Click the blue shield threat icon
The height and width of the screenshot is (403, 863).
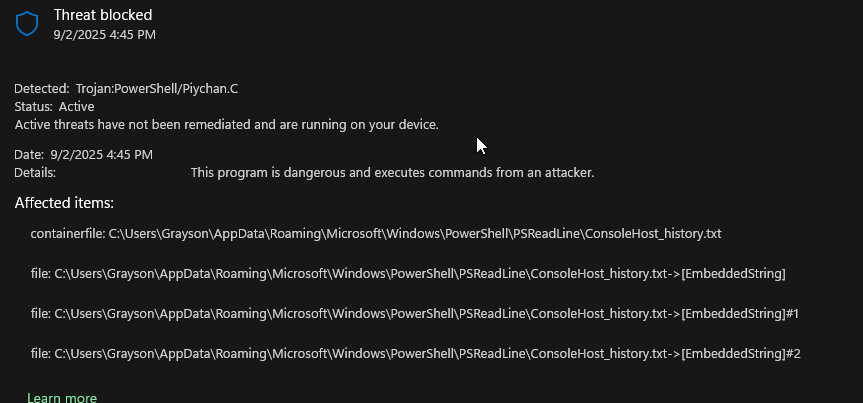click(26, 24)
